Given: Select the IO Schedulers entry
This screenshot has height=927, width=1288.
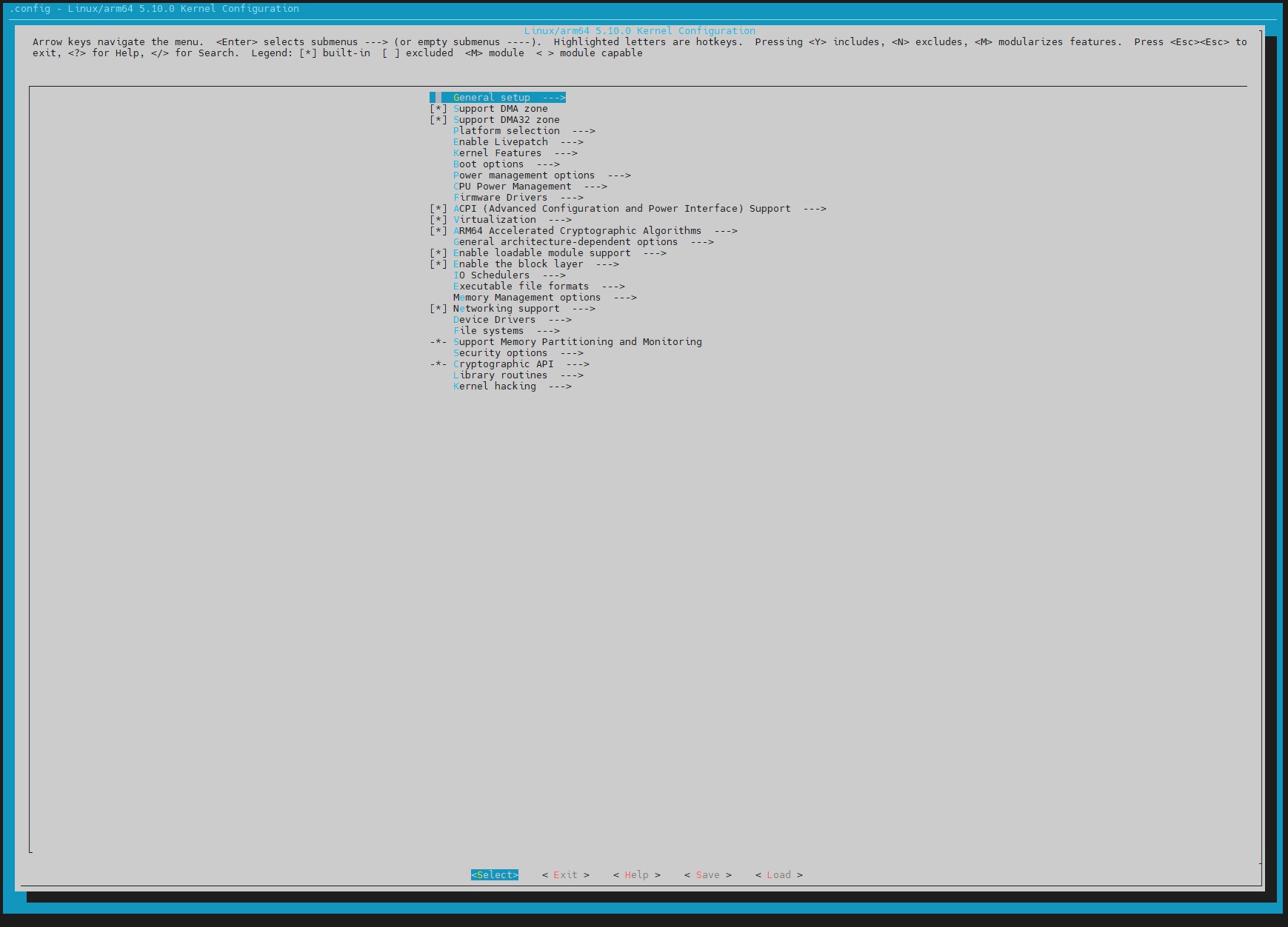Looking at the screenshot, I should [x=510, y=275].
